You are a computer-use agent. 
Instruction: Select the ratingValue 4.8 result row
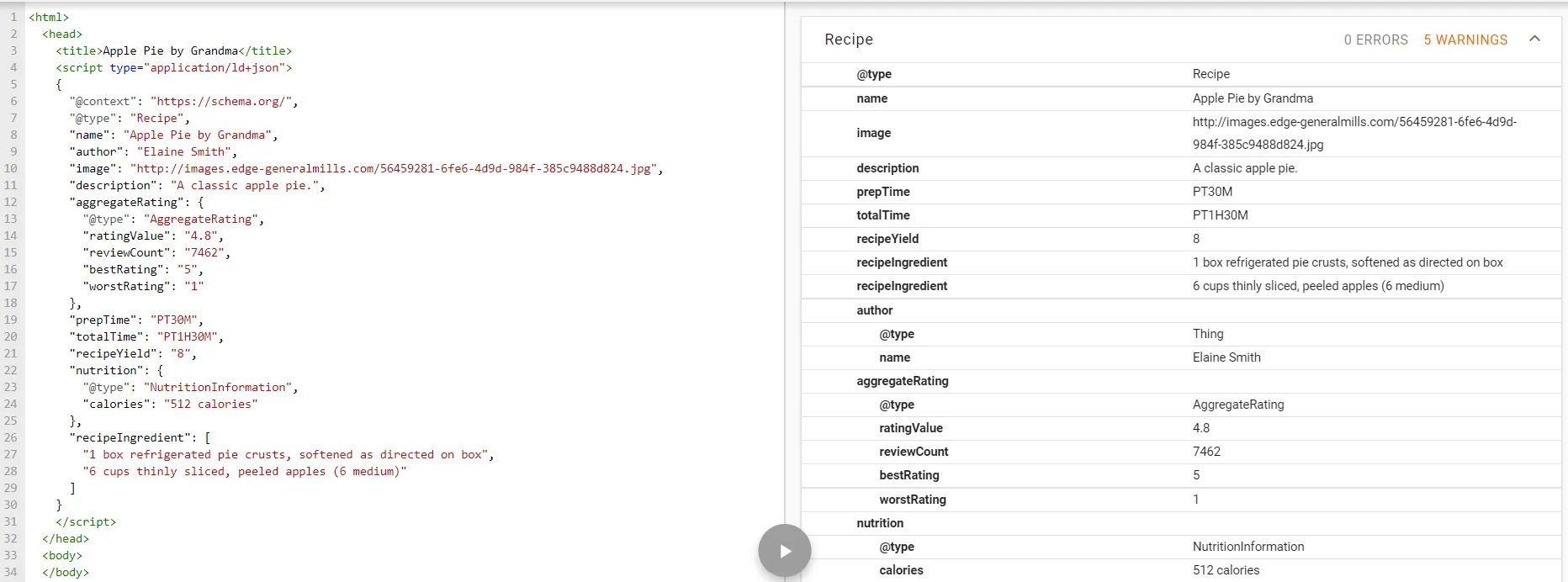pos(1180,428)
